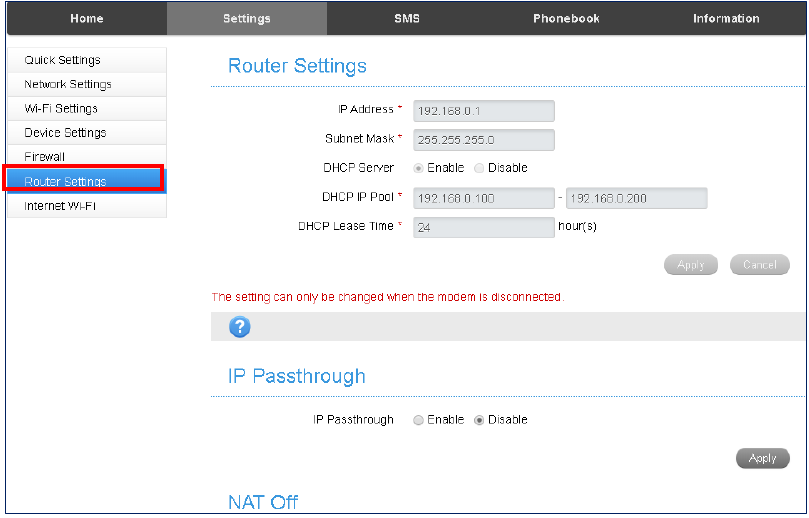This screenshot has height=518, width=809.
Task: Choose IP Passthrough Disable radio option
Action: (479, 420)
